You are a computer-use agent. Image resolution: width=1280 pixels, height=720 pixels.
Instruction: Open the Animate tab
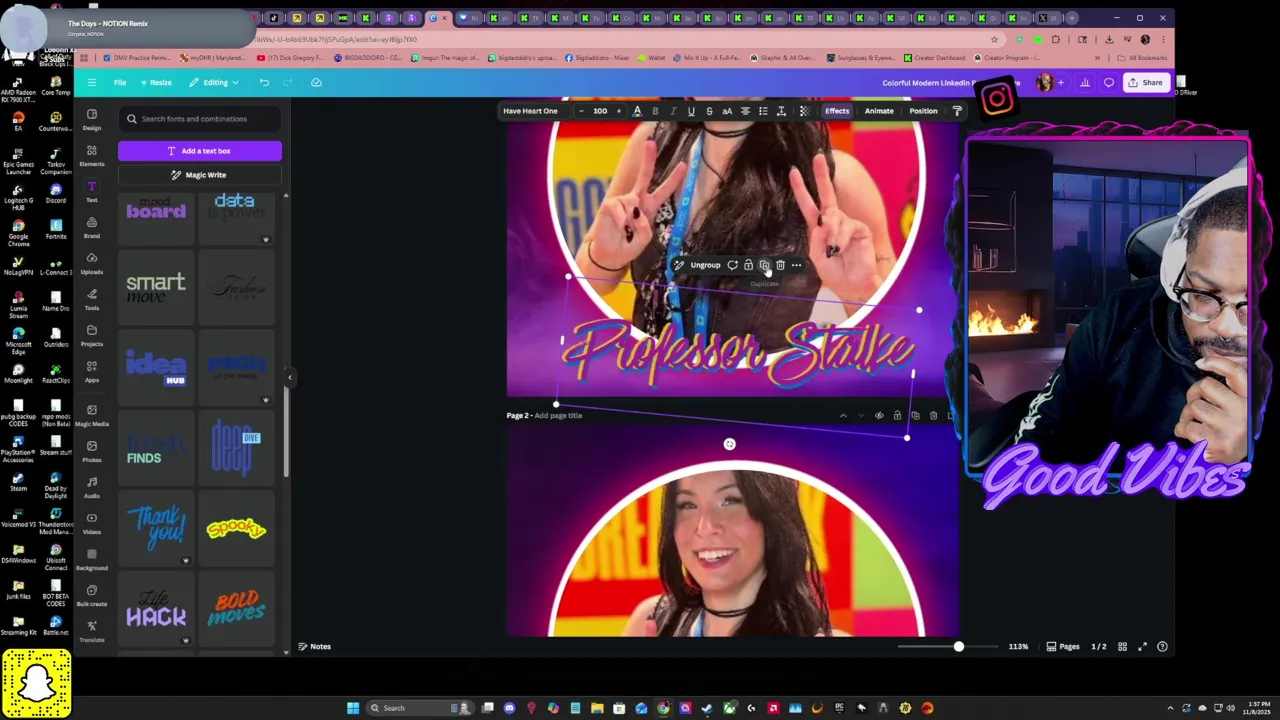pos(879,111)
